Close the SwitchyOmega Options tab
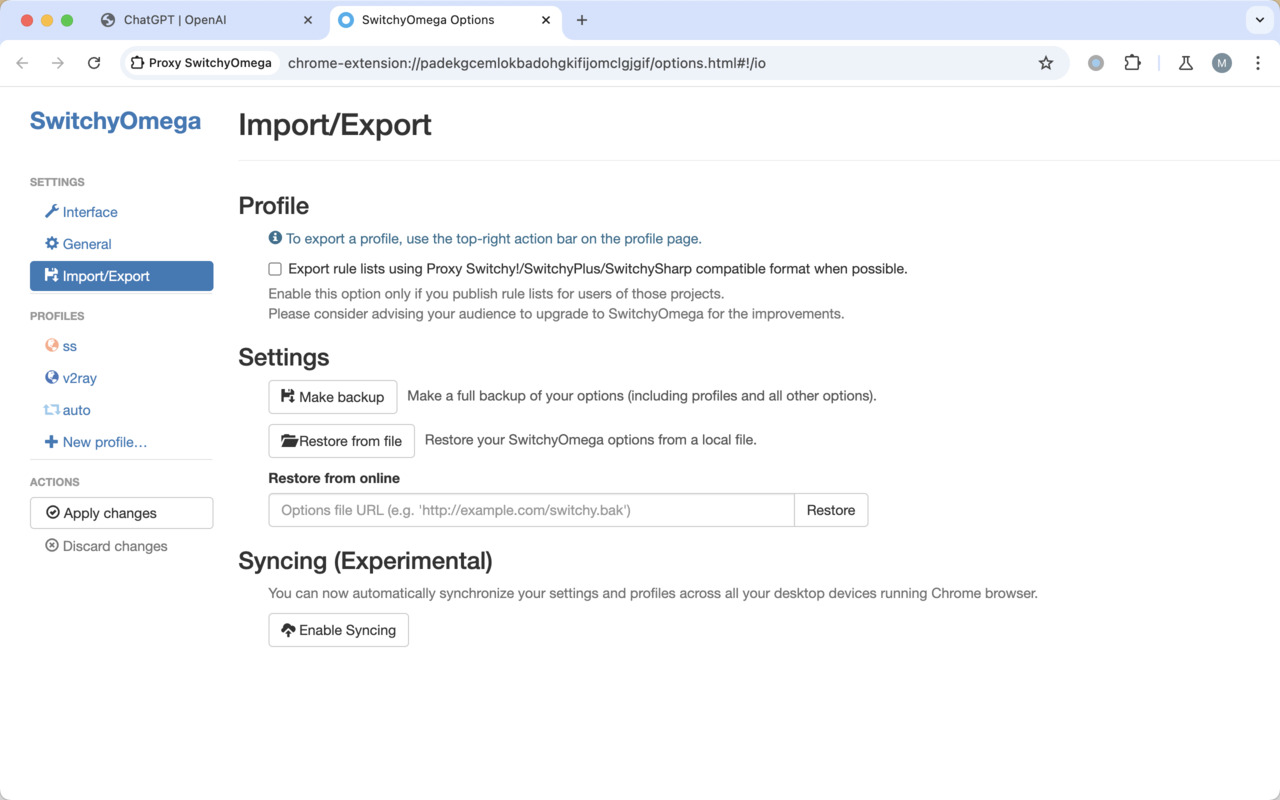Viewport: 1280px width, 800px height. [547, 20]
